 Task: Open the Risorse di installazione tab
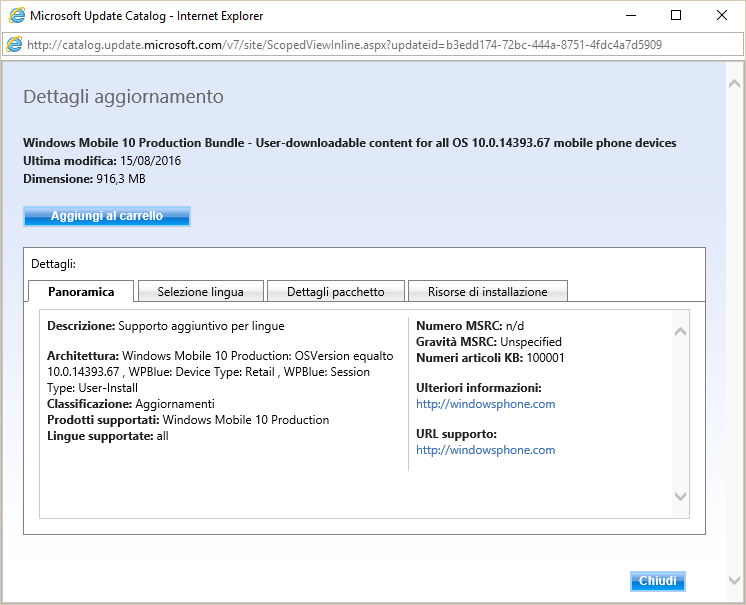coord(488,292)
